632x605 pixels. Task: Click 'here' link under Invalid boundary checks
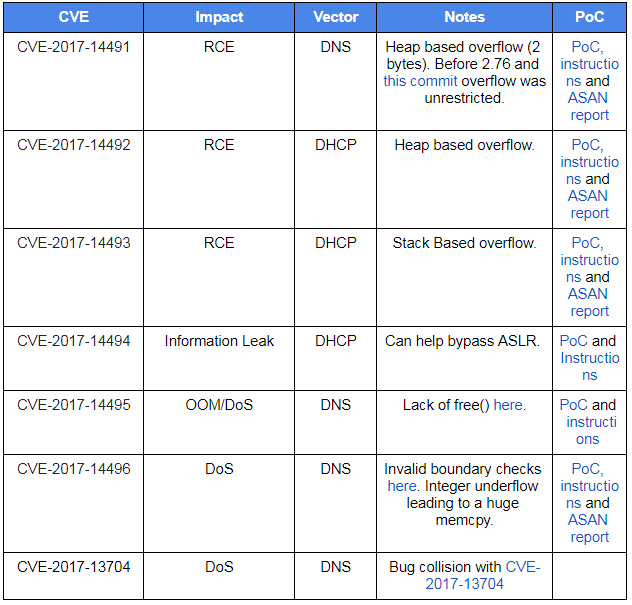(401, 486)
